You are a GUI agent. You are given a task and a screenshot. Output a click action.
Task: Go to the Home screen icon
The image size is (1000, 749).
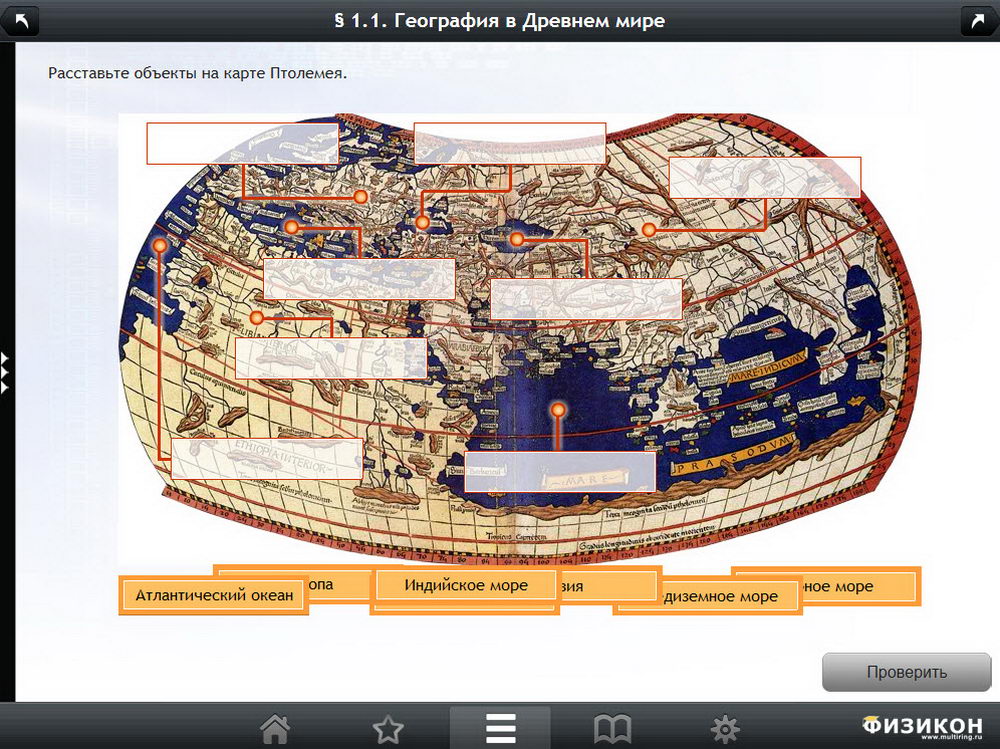[x=275, y=728]
